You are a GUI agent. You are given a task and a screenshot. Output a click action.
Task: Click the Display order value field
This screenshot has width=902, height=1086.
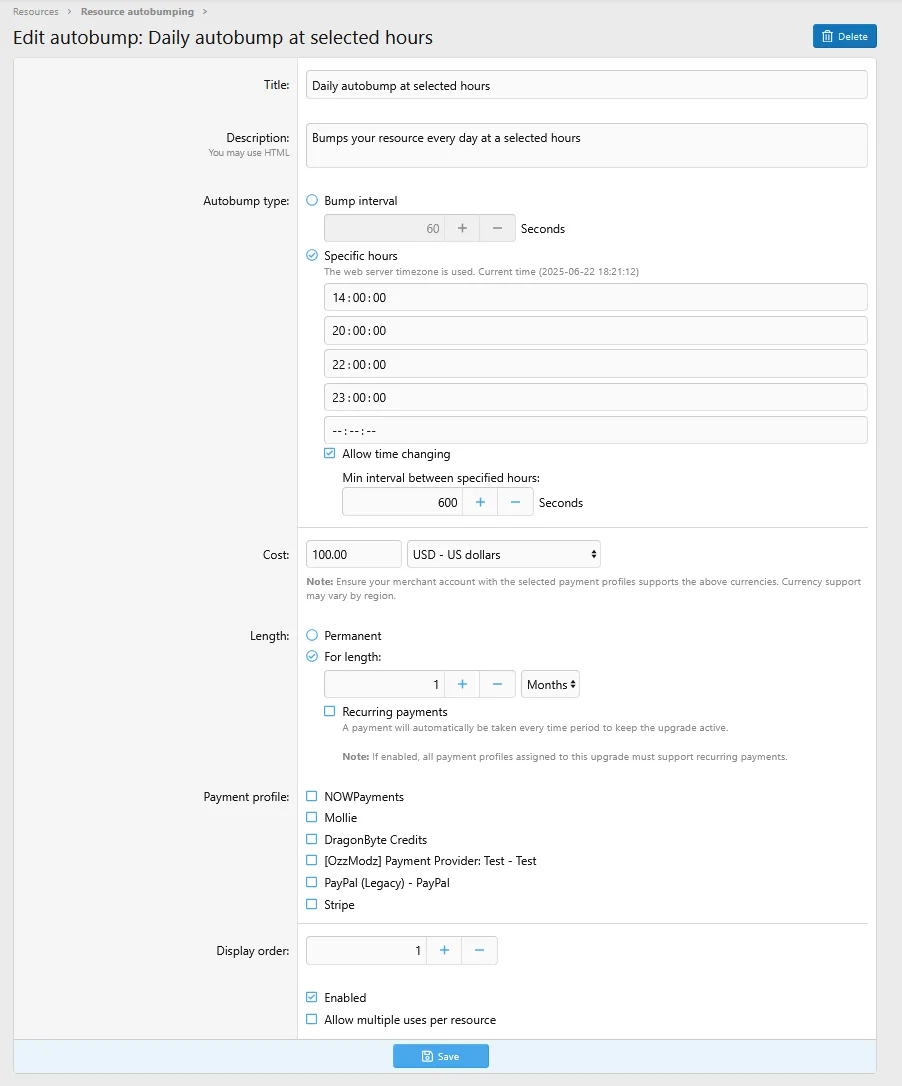pos(366,950)
